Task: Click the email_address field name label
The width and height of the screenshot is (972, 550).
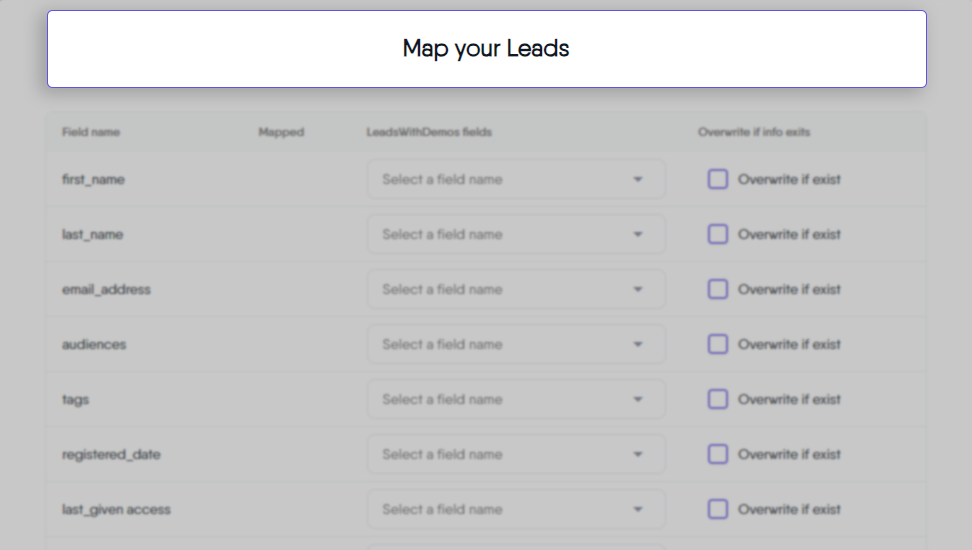Action: coord(106,290)
